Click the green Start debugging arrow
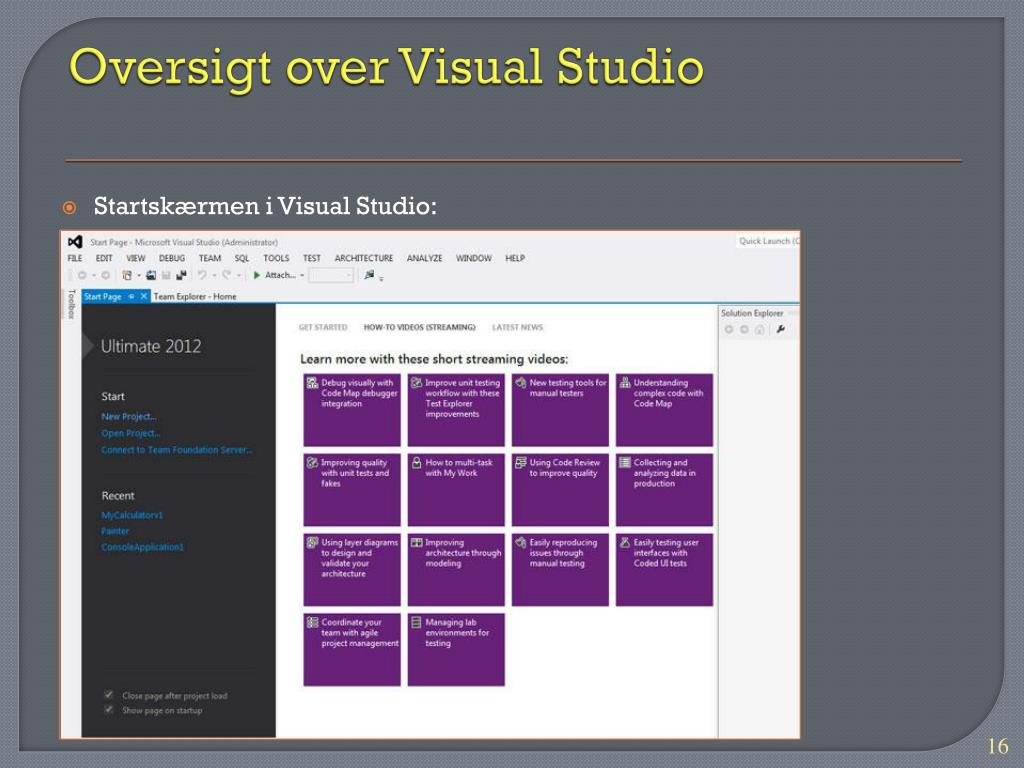This screenshot has width=1024, height=768. [257, 276]
